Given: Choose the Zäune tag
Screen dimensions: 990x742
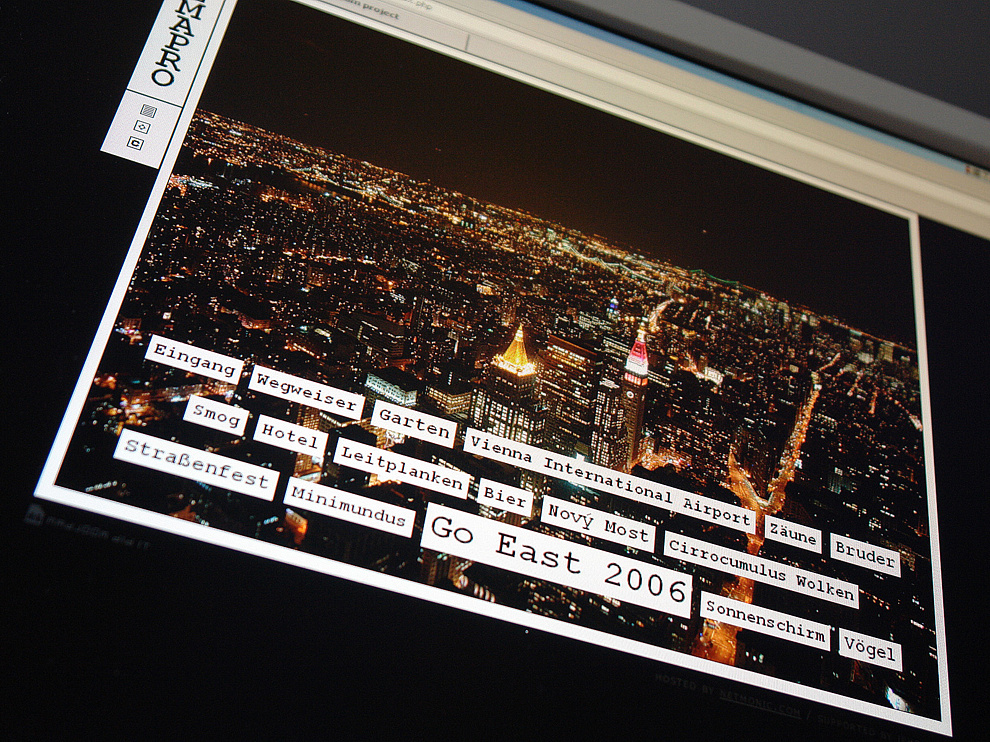Looking at the screenshot, I should 793,536.
